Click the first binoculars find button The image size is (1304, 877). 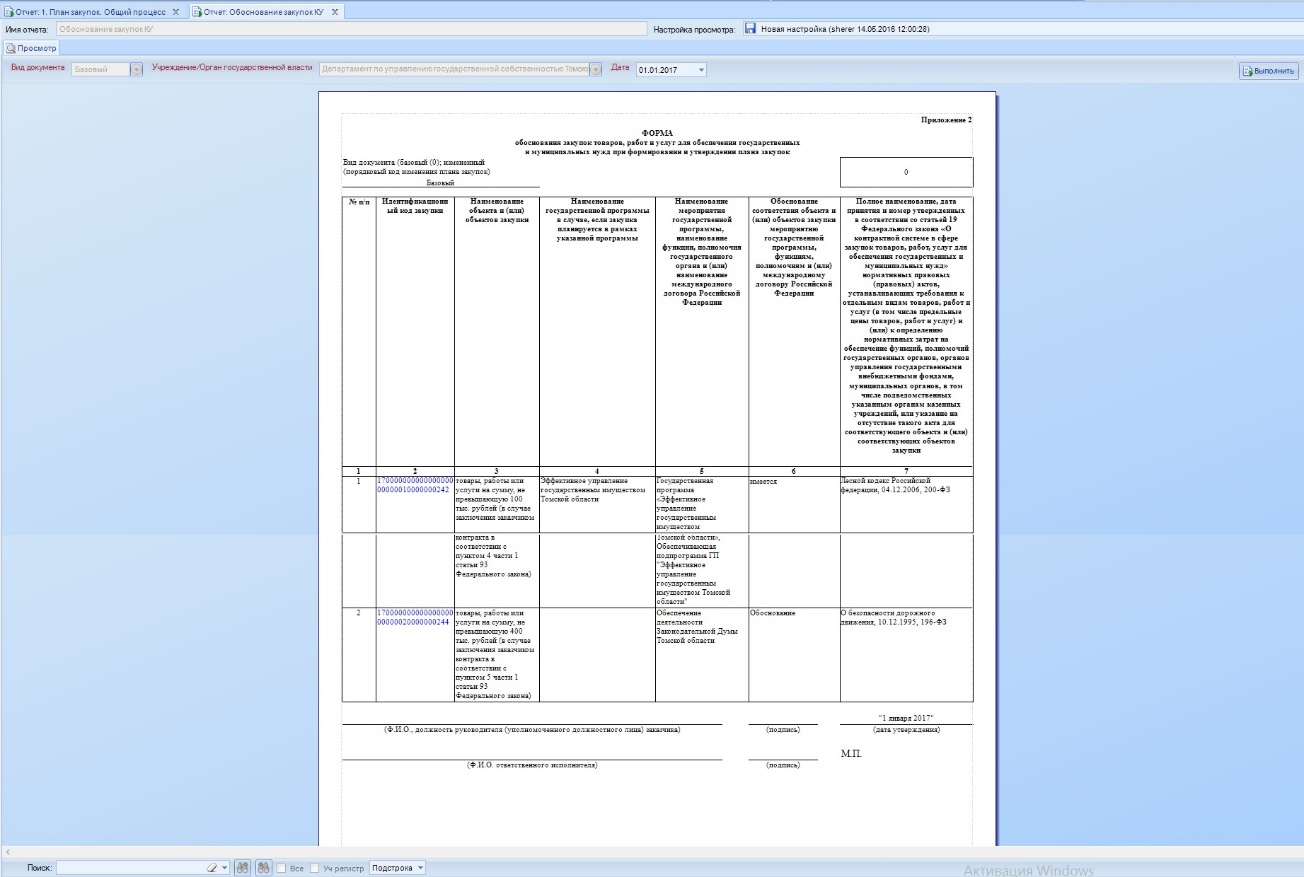point(244,867)
